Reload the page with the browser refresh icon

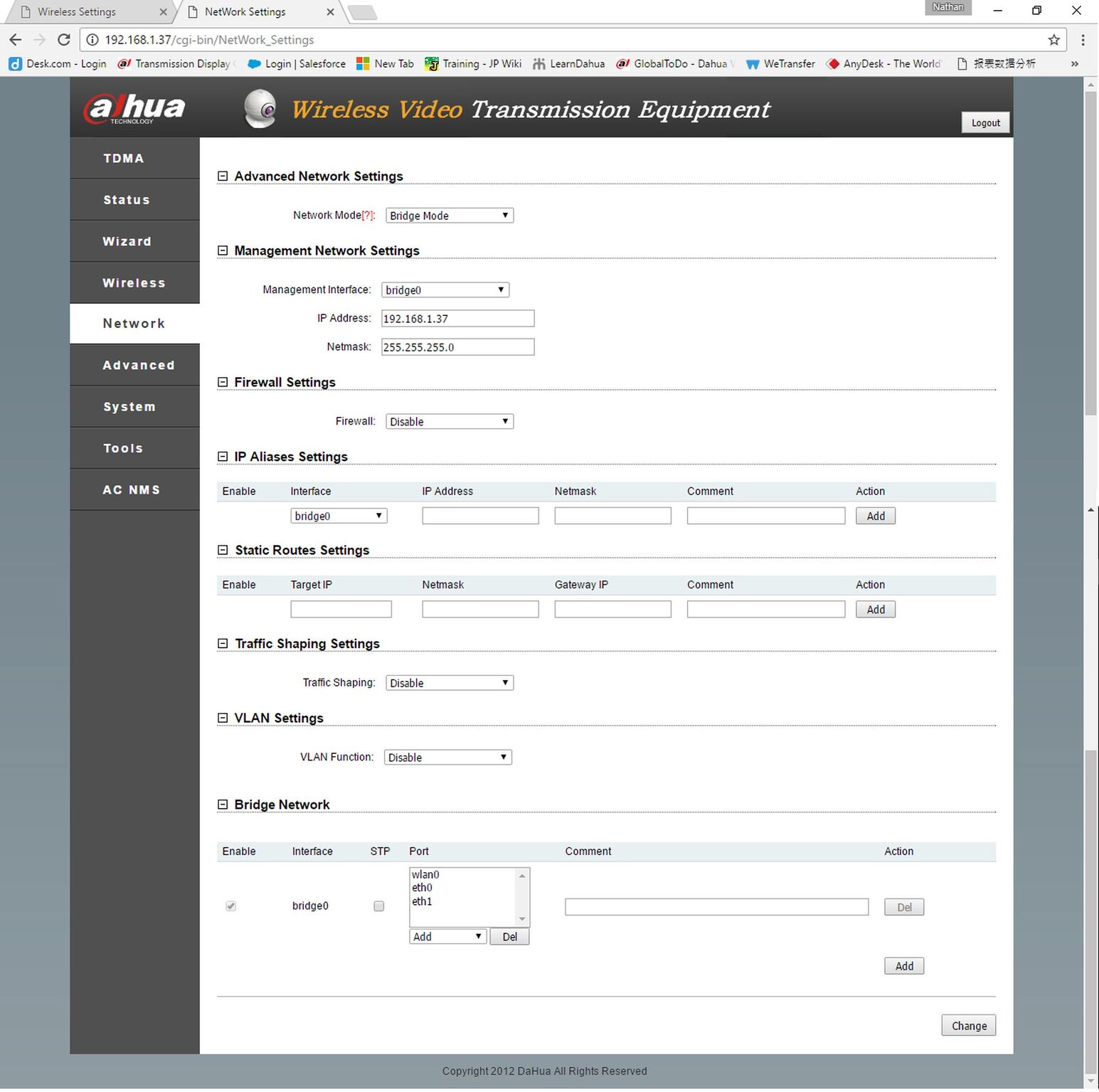[64, 40]
